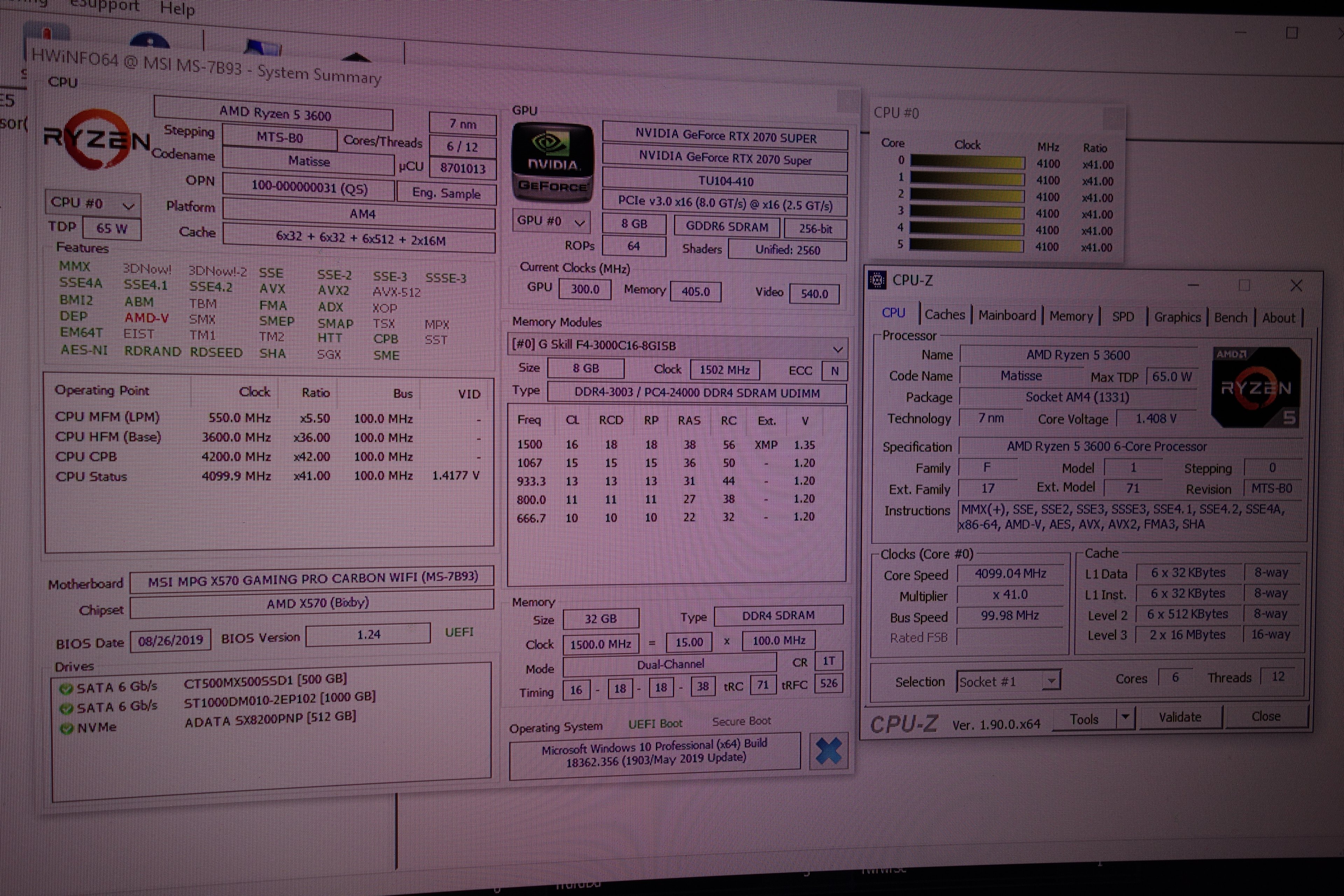Click the TDP '65 W' field

point(111,229)
